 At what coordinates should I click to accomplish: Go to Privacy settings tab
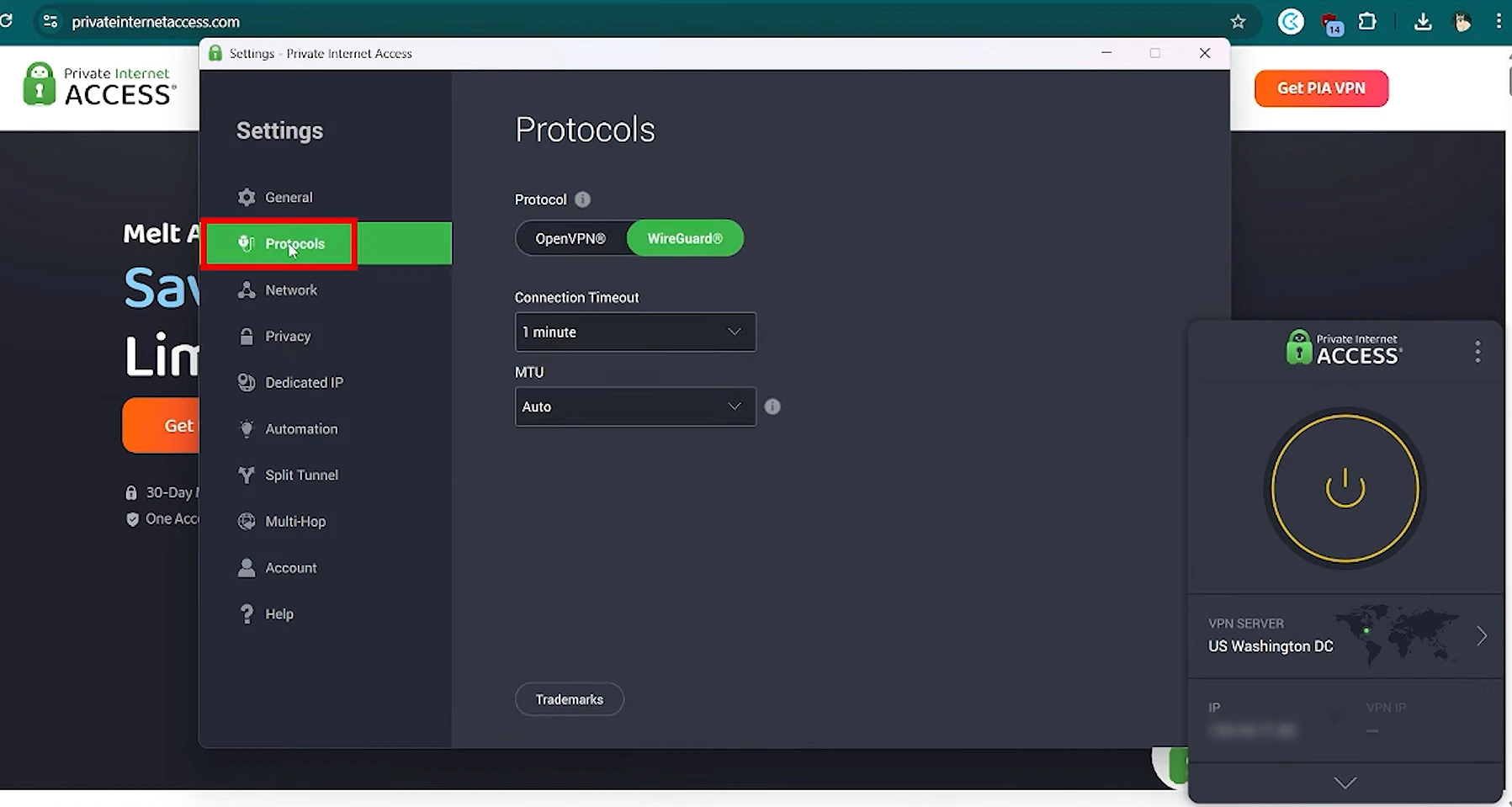pyautogui.click(x=326, y=336)
